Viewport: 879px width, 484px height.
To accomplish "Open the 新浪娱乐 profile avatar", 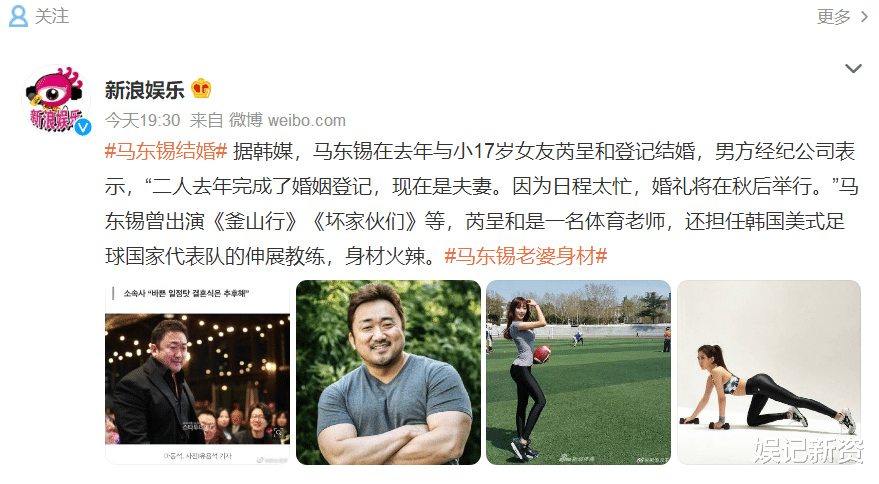I will (x=56, y=100).
